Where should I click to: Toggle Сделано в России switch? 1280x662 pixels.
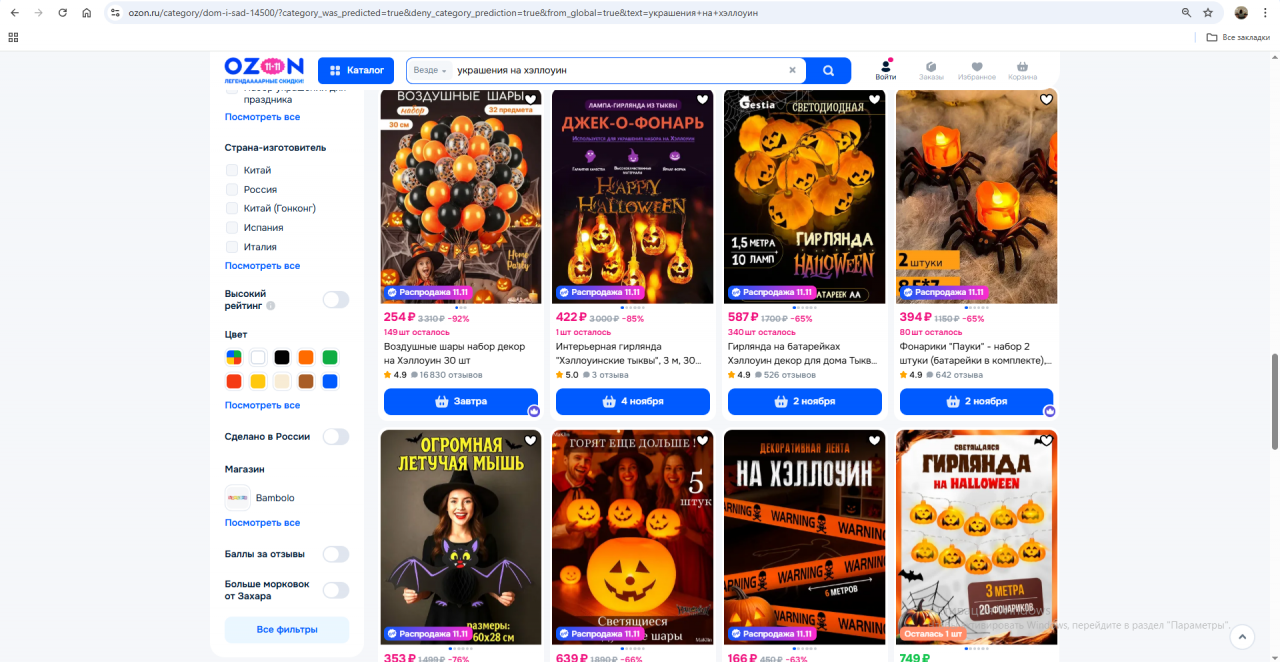pyautogui.click(x=335, y=437)
